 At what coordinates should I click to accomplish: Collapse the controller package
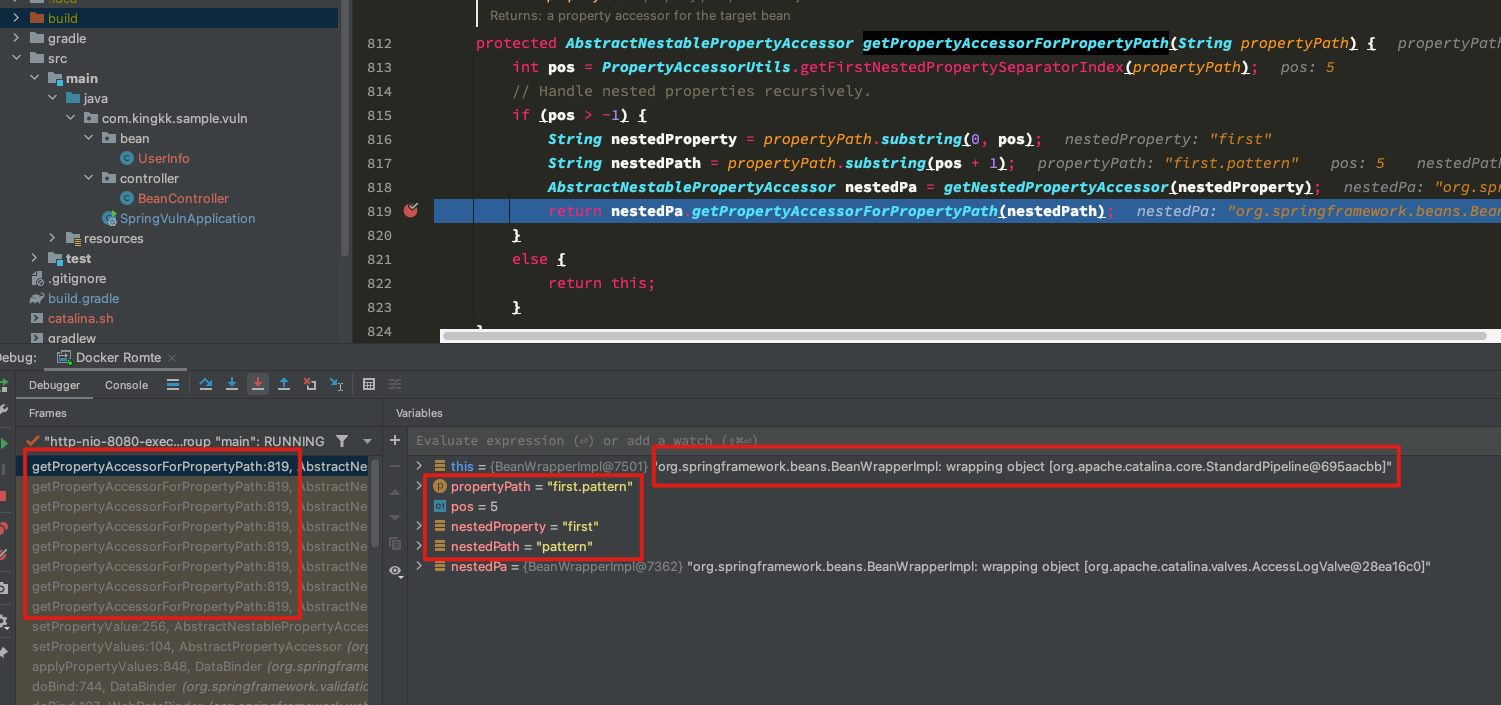88,178
